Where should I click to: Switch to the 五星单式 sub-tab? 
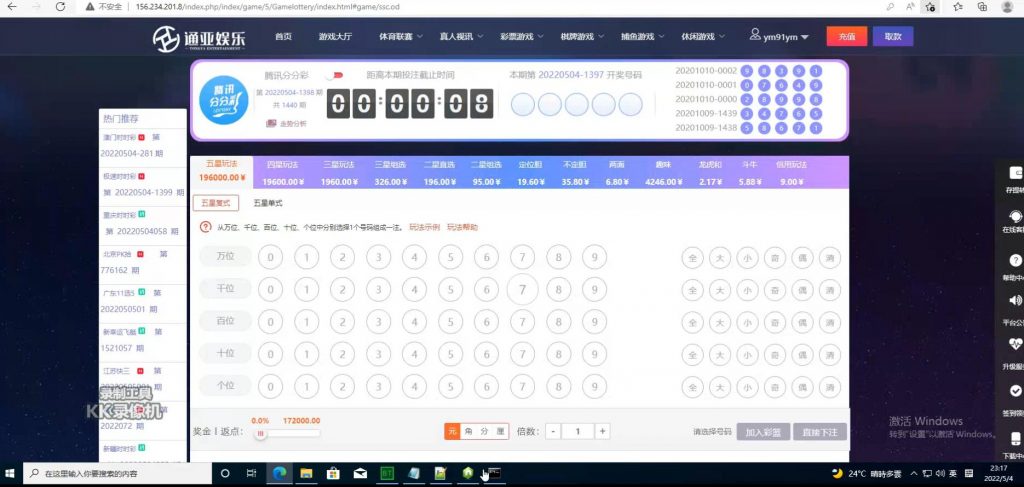click(x=268, y=204)
